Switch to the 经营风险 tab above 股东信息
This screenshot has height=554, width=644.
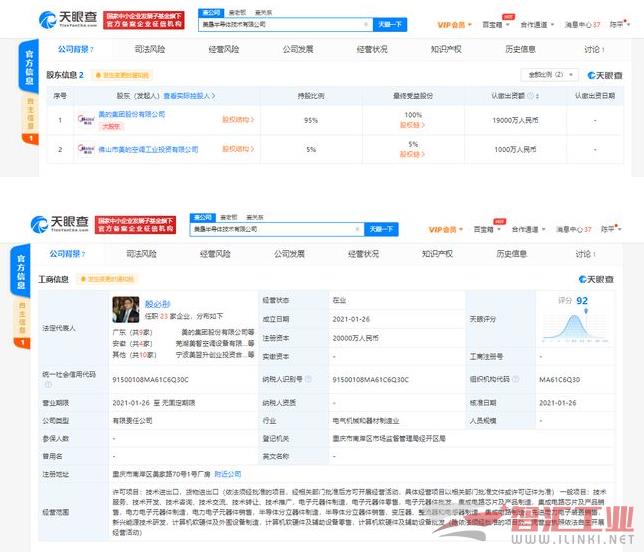point(223,49)
